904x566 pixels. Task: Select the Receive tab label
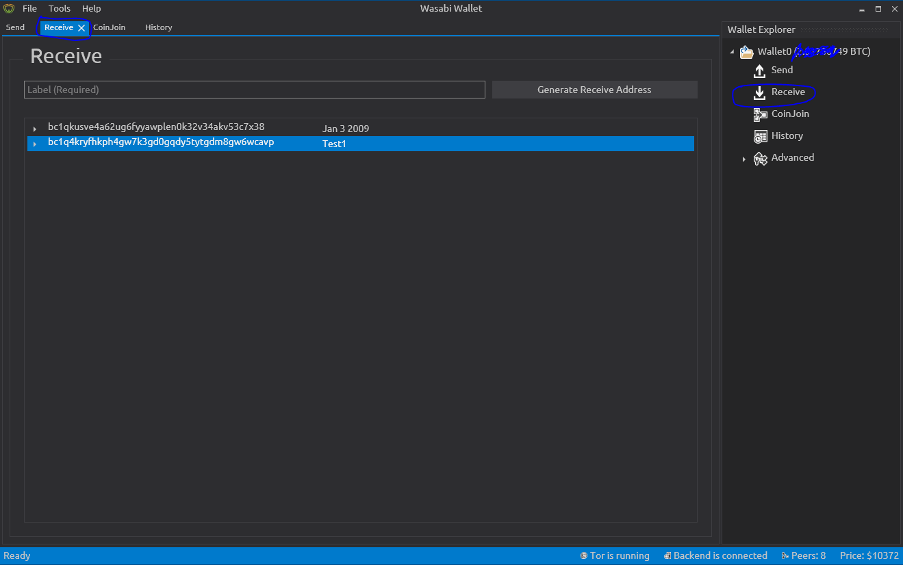(58, 27)
